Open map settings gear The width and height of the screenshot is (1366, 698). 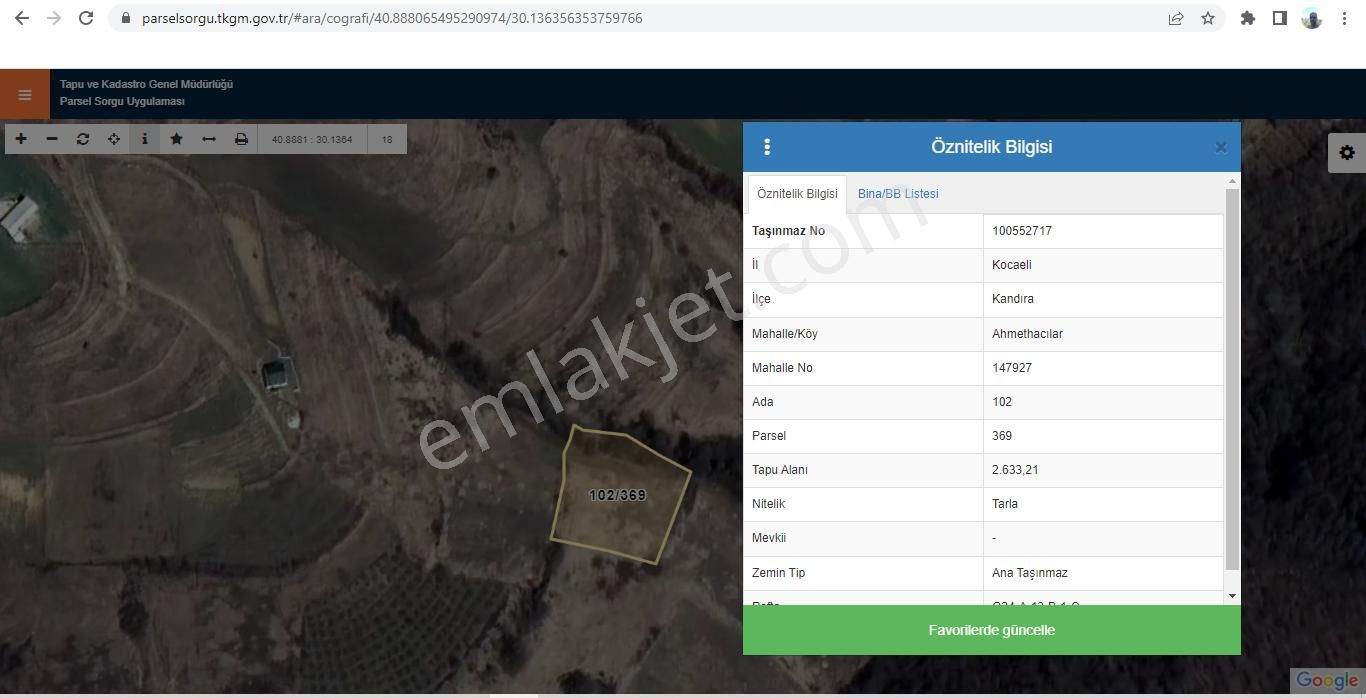[x=1346, y=153]
